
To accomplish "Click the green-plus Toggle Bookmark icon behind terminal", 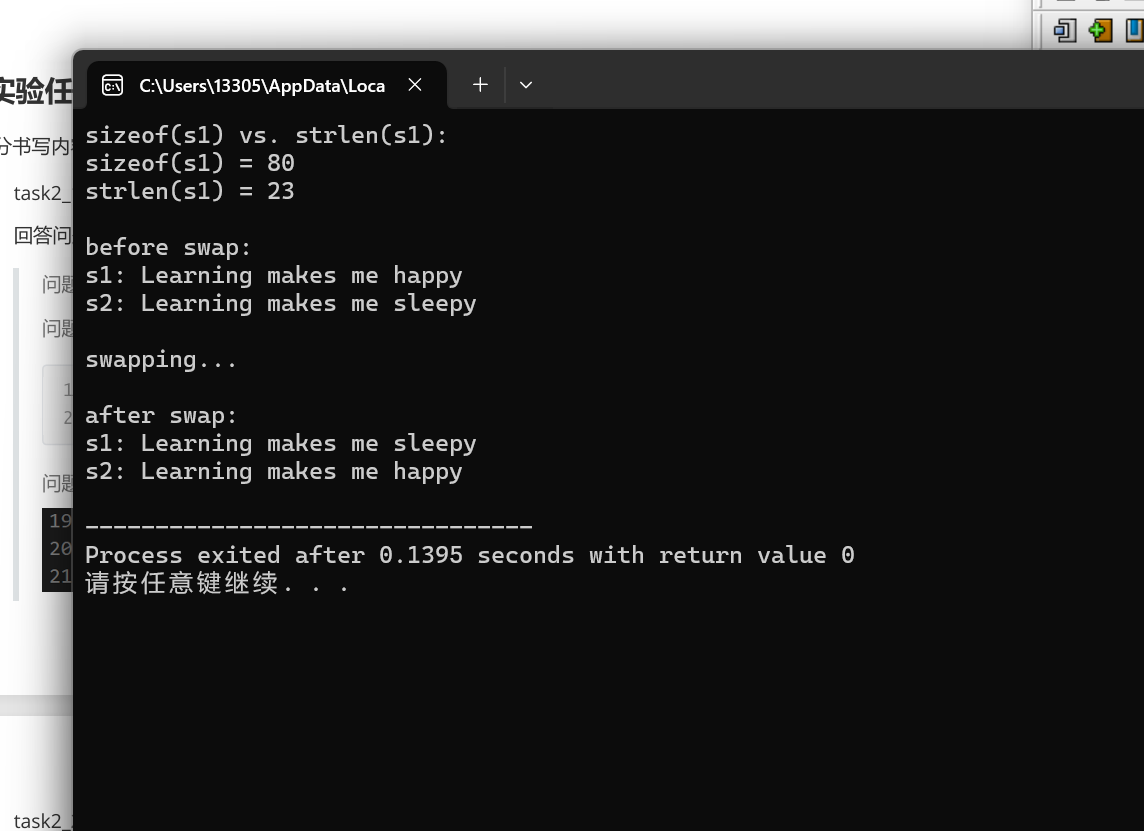I will click(x=1100, y=31).
